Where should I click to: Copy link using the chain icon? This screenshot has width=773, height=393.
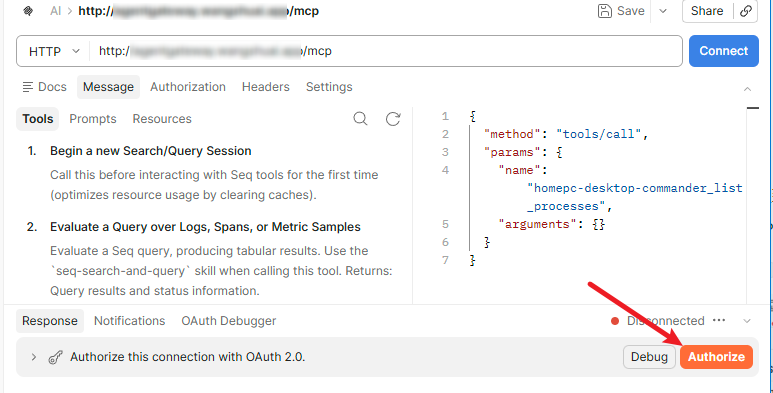coord(746,11)
